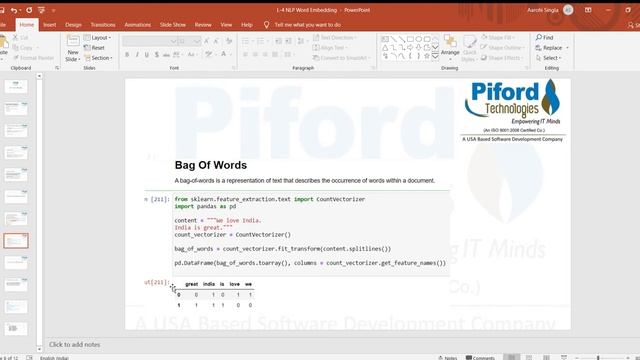Expand the shapes gallery More arrow
The image size is (640, 360).
coord(435,56)
